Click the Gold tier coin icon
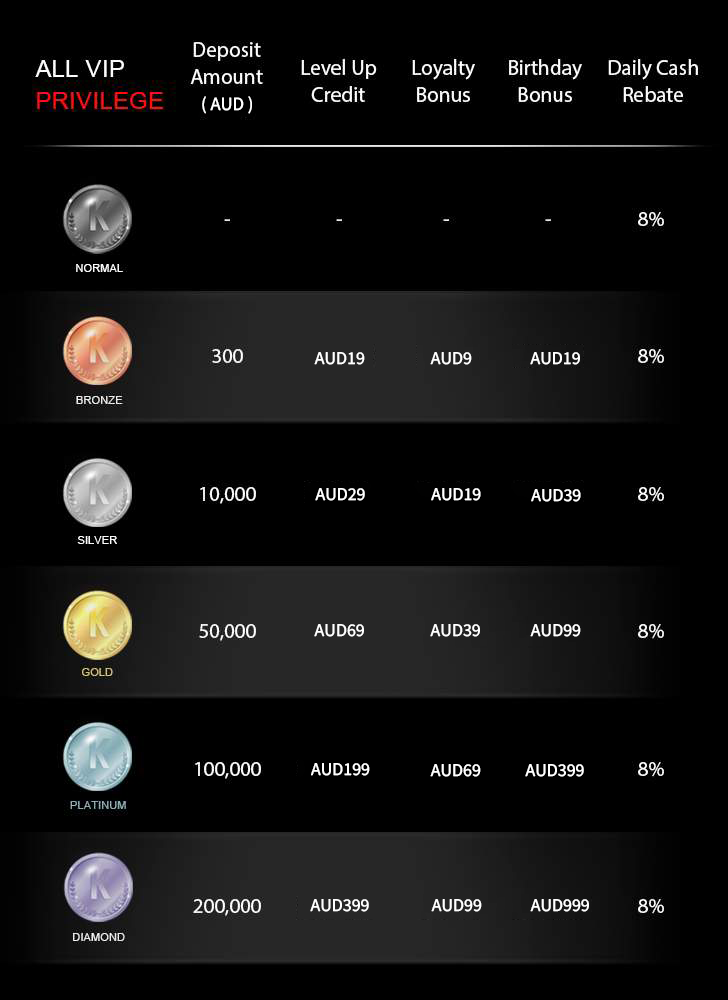Screen dimensions: 728x1000 point(98,625)
